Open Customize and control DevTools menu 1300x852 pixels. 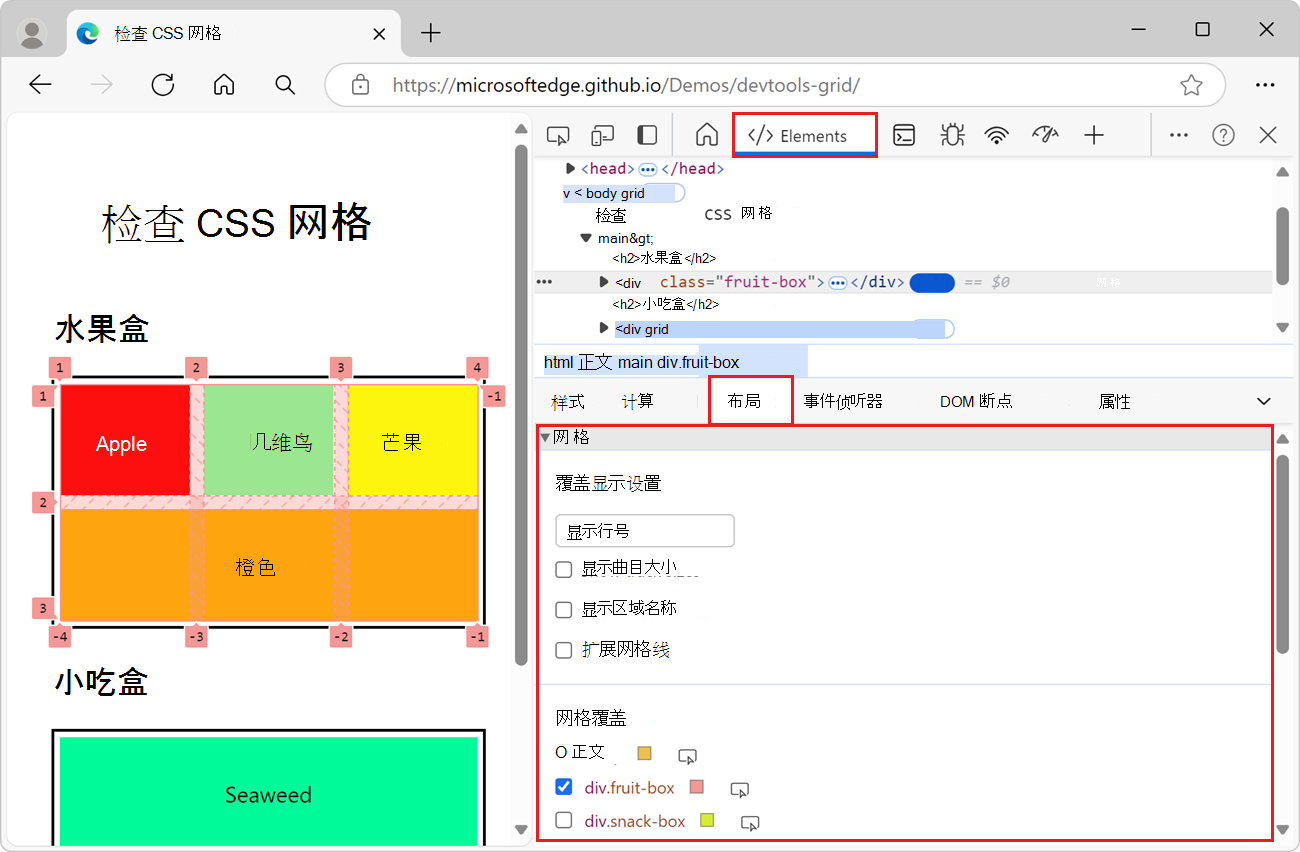(x=1179, y=136)
